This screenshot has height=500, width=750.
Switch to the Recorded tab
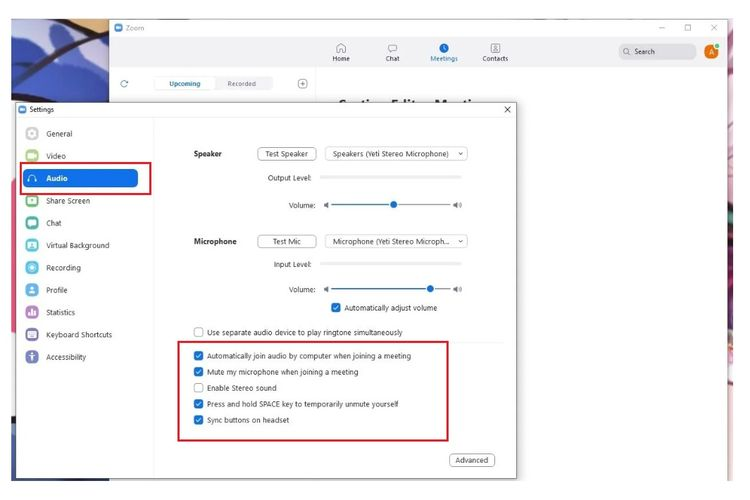click(x=241, y=84)
